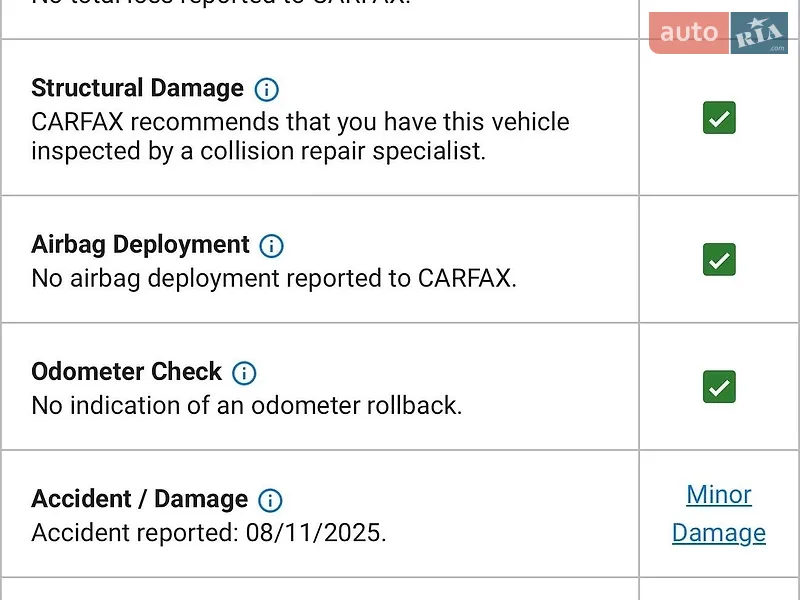
Task: Click the Airbag Deployment green checkmark
Action: click(719, 259)
